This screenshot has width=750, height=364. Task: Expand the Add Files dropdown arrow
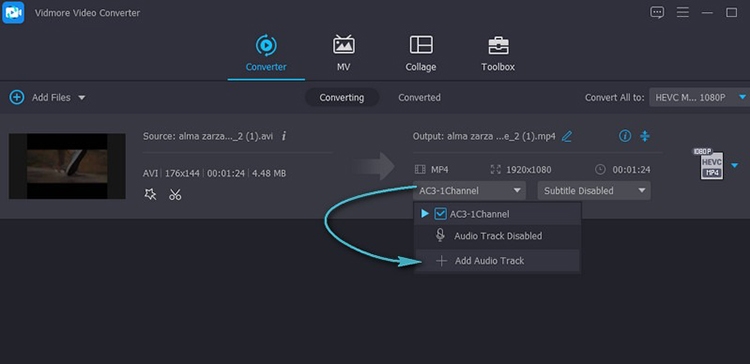82,98
